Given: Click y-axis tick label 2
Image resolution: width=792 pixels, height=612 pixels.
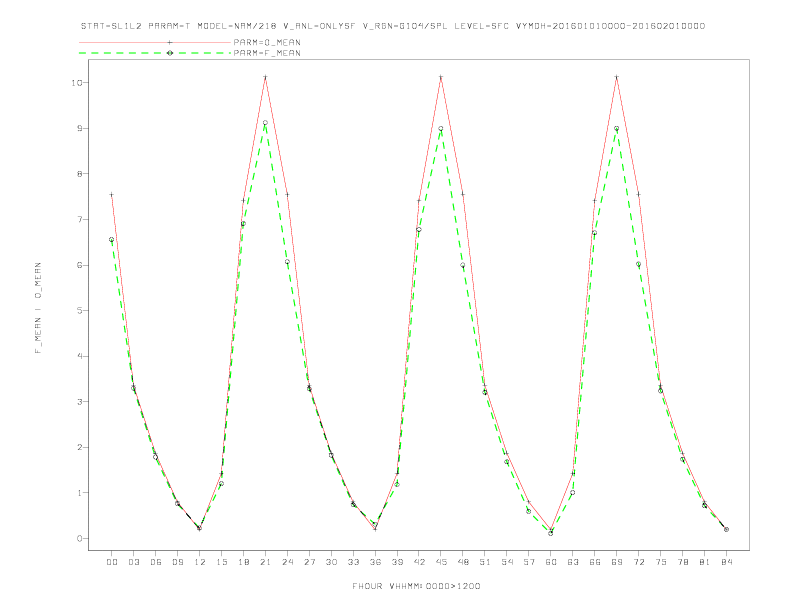Looking at the screenshot, I should click(79, 447).
